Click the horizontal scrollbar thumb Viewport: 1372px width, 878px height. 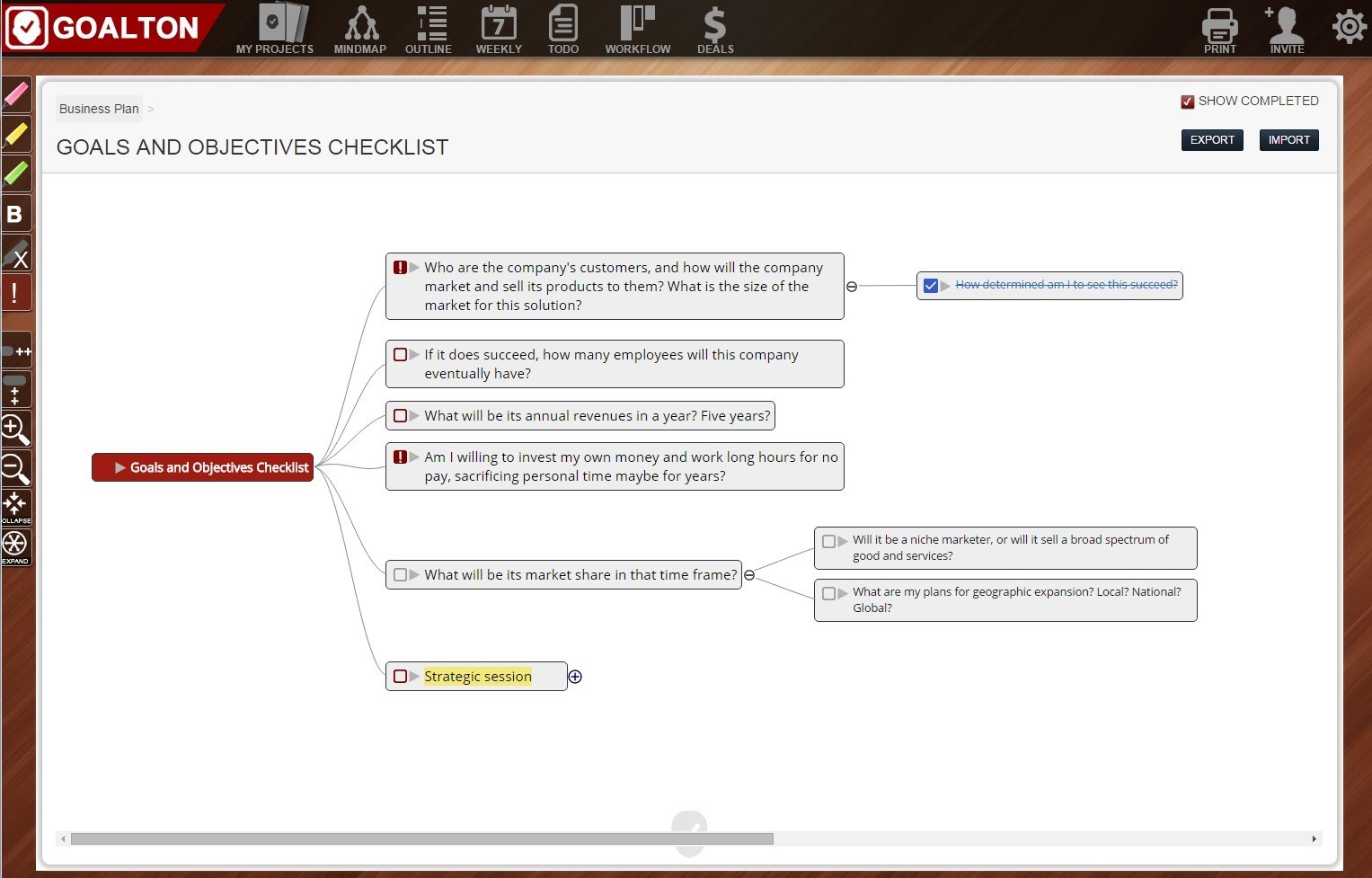pyautogui.click(x=421, y=838)
